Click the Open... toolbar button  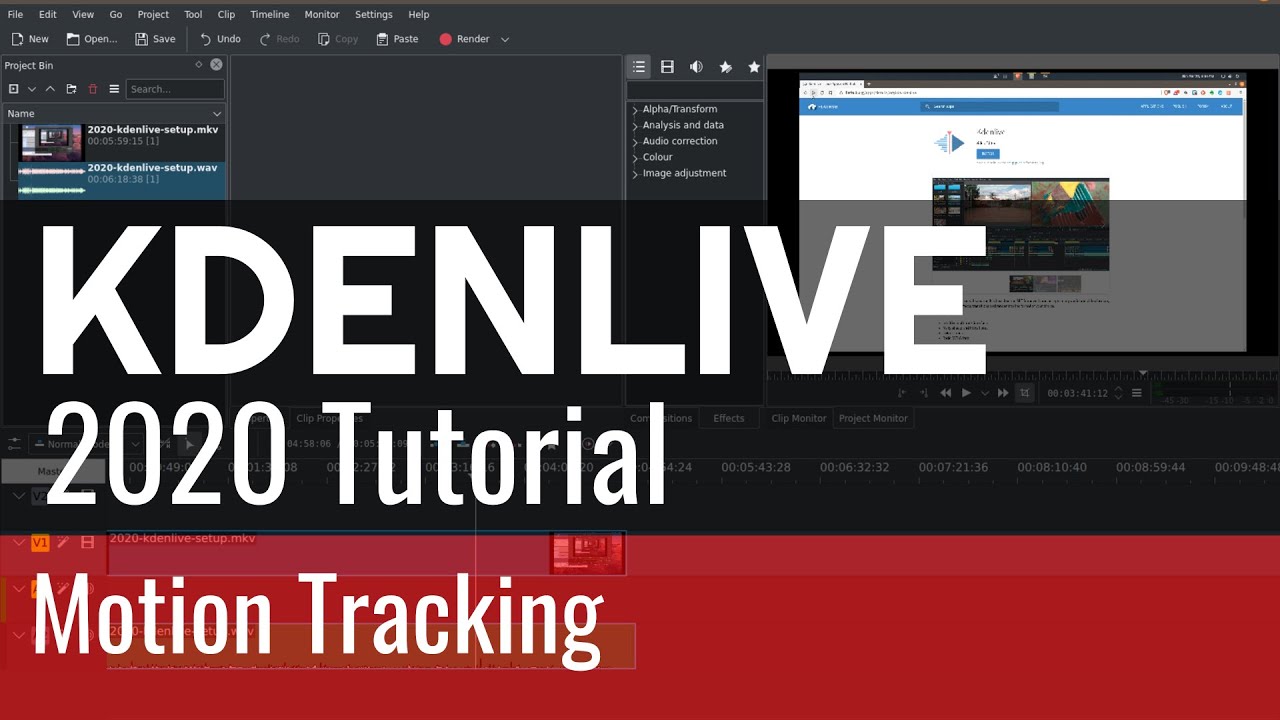(92, 39)
